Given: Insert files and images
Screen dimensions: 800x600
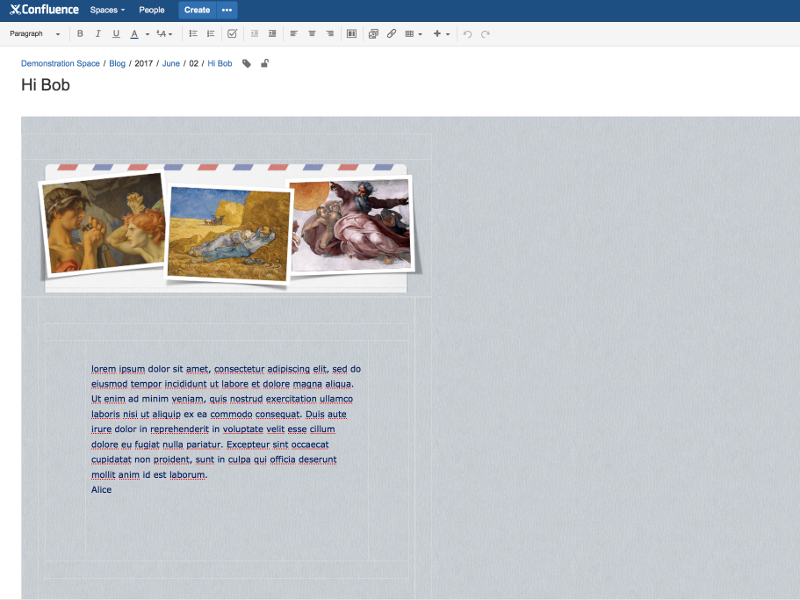Looking at the screenshot, I should (373, 34).
